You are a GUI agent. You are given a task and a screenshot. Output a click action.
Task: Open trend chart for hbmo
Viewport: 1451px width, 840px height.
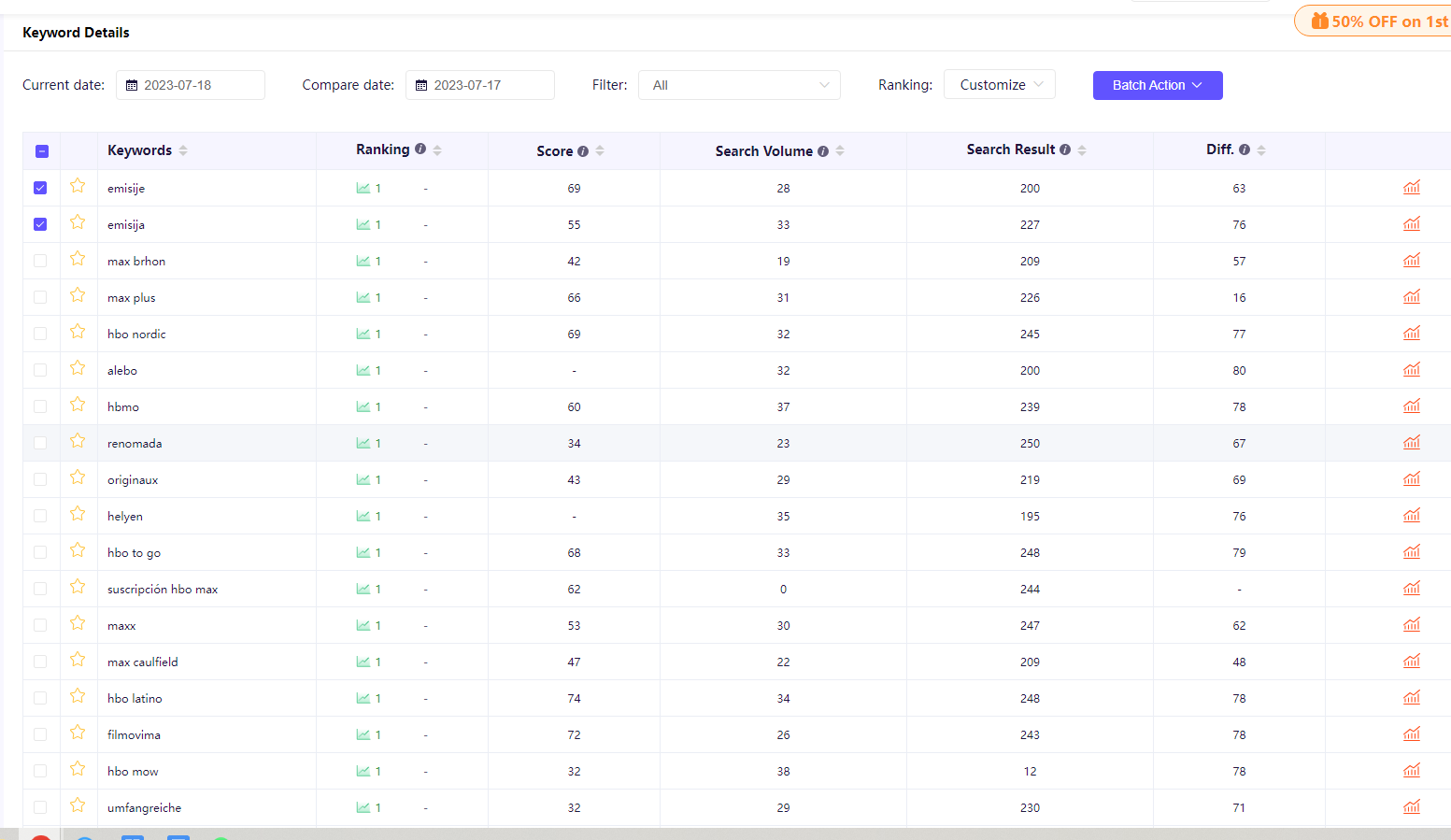tap(1412, 406)
